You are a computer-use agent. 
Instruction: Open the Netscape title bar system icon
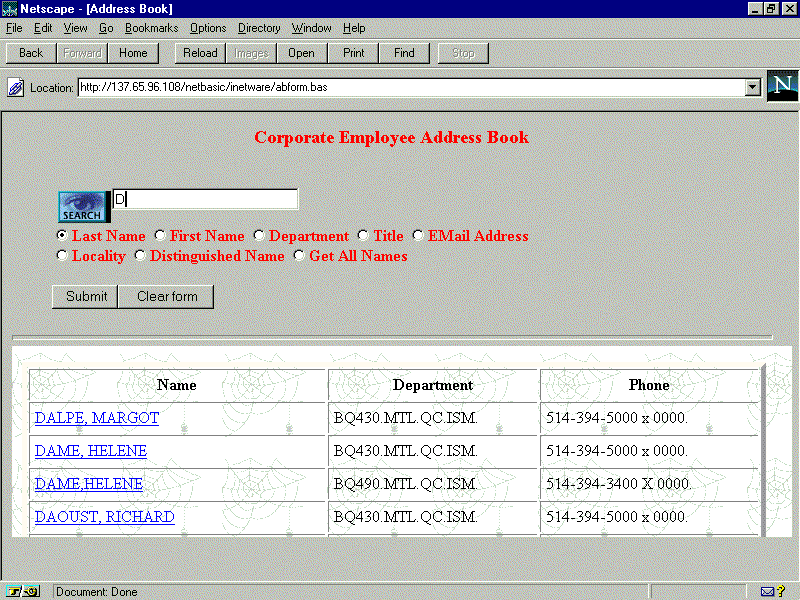10,9
